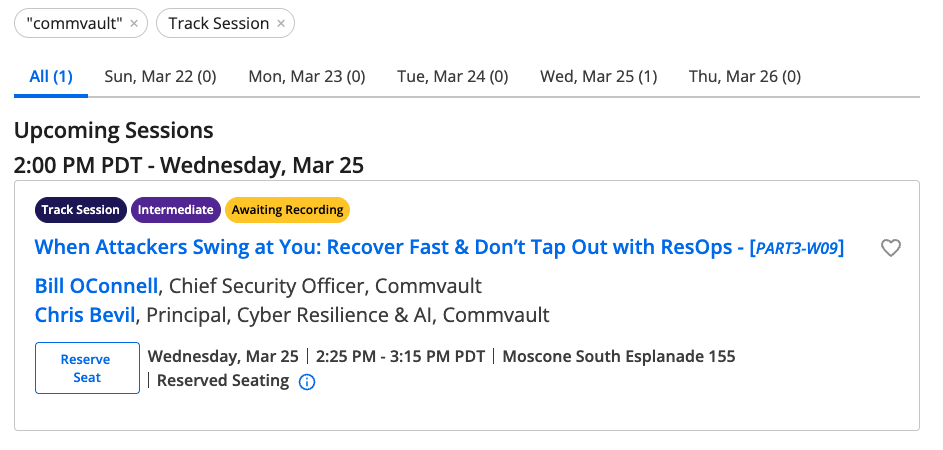Image resolution: width=943 pixels, height=450 pixels.
Task: Switch to the All (1) tab
Action: point(51,76)
